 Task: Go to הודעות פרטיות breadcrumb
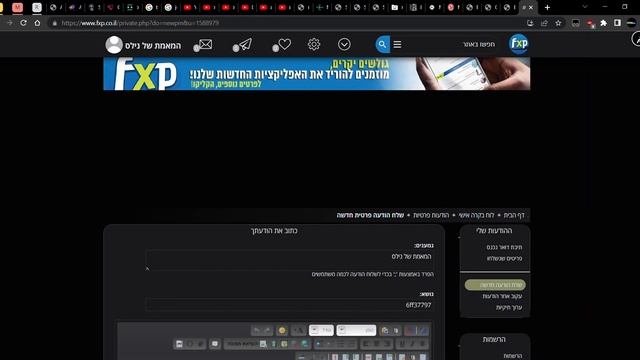point(431,215)
